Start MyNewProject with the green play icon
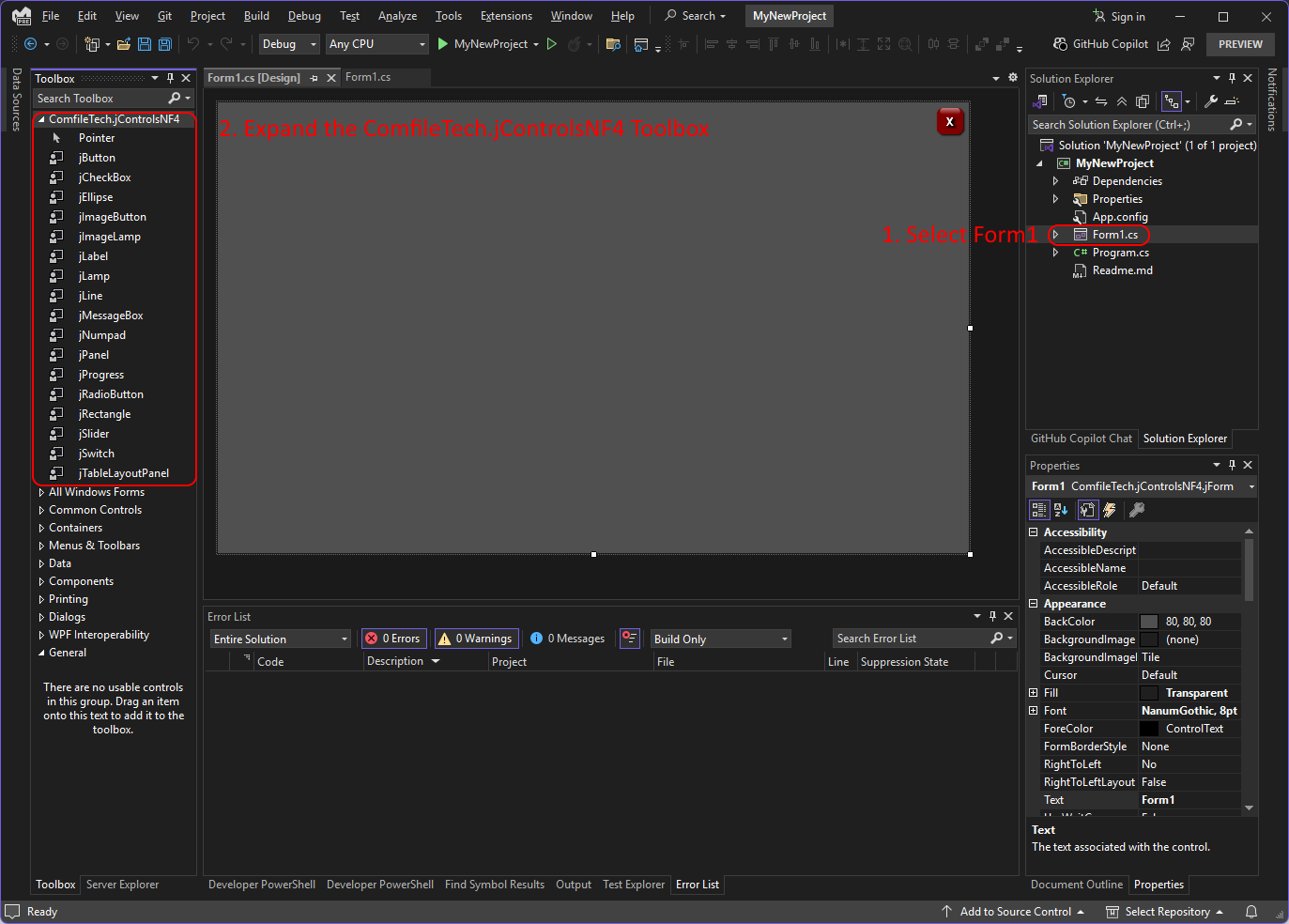This screenshot has width=1289, height=924. click(443, 44)
